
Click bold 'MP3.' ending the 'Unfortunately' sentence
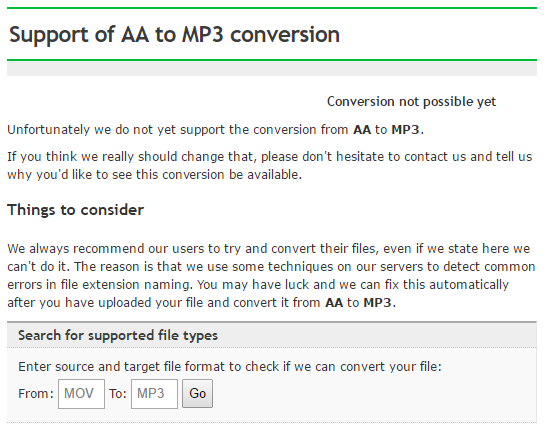[x=408, y=130]
